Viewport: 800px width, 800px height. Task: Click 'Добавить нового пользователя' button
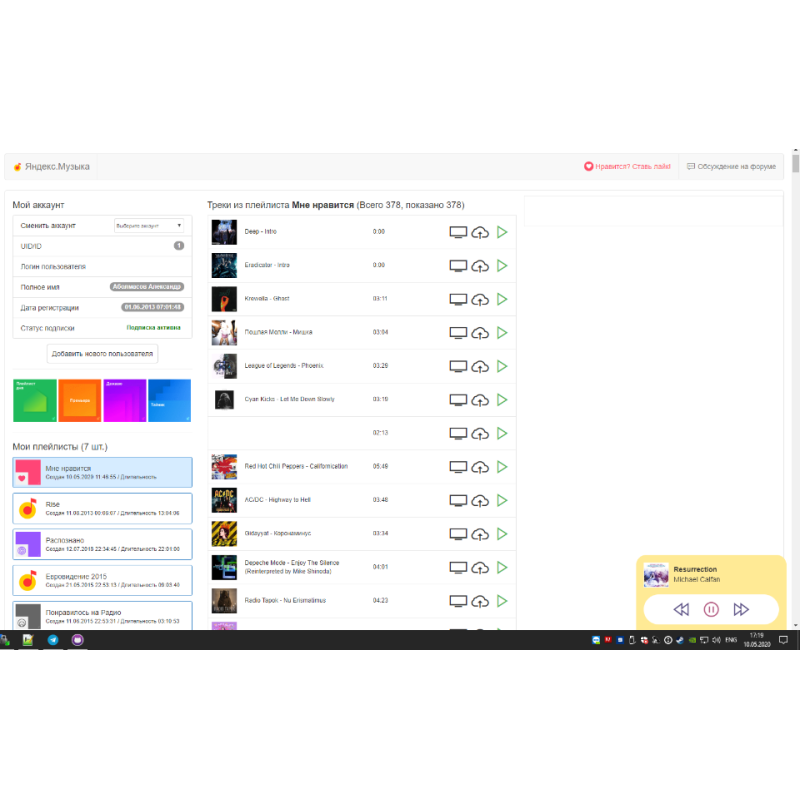[103, 354]
